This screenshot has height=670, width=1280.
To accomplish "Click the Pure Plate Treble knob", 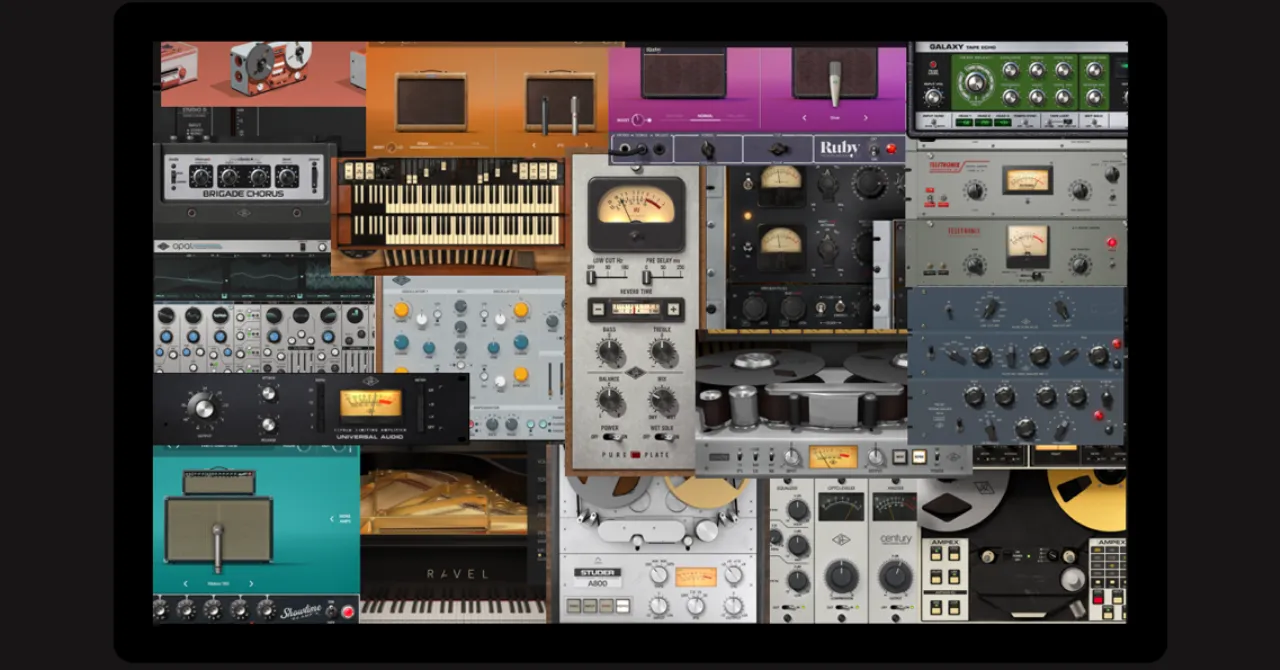I will (x=662, y=352).
